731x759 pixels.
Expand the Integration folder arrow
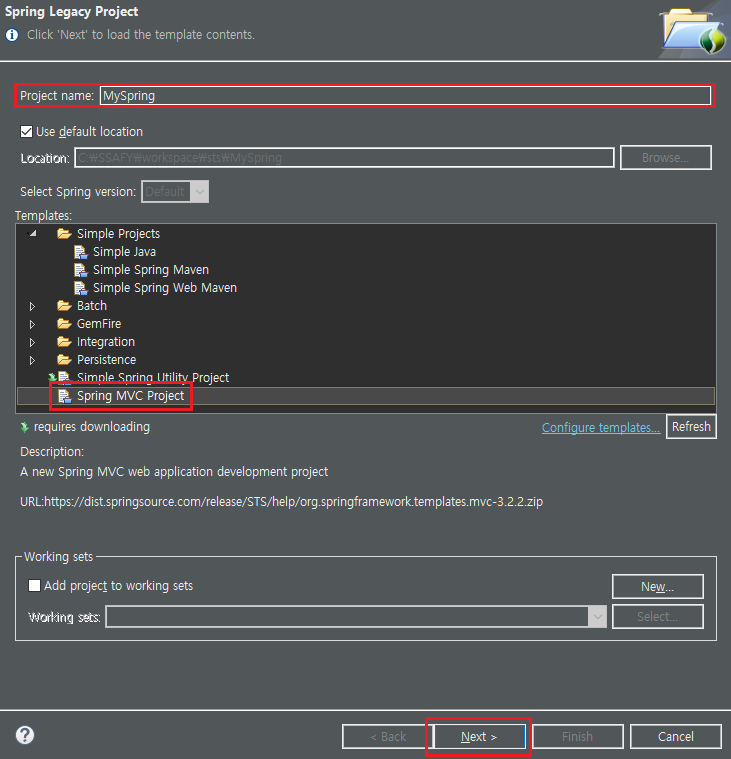tap(32, 342)
